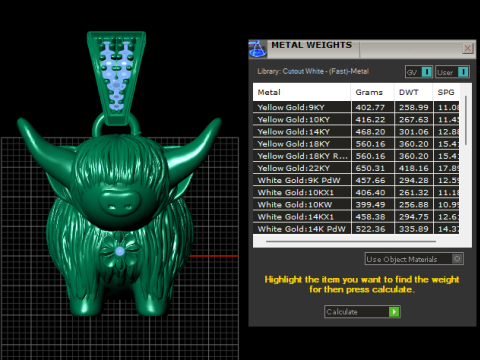
Task: Click the Metal Weights flask icon
Action: [x=257, y=49]
